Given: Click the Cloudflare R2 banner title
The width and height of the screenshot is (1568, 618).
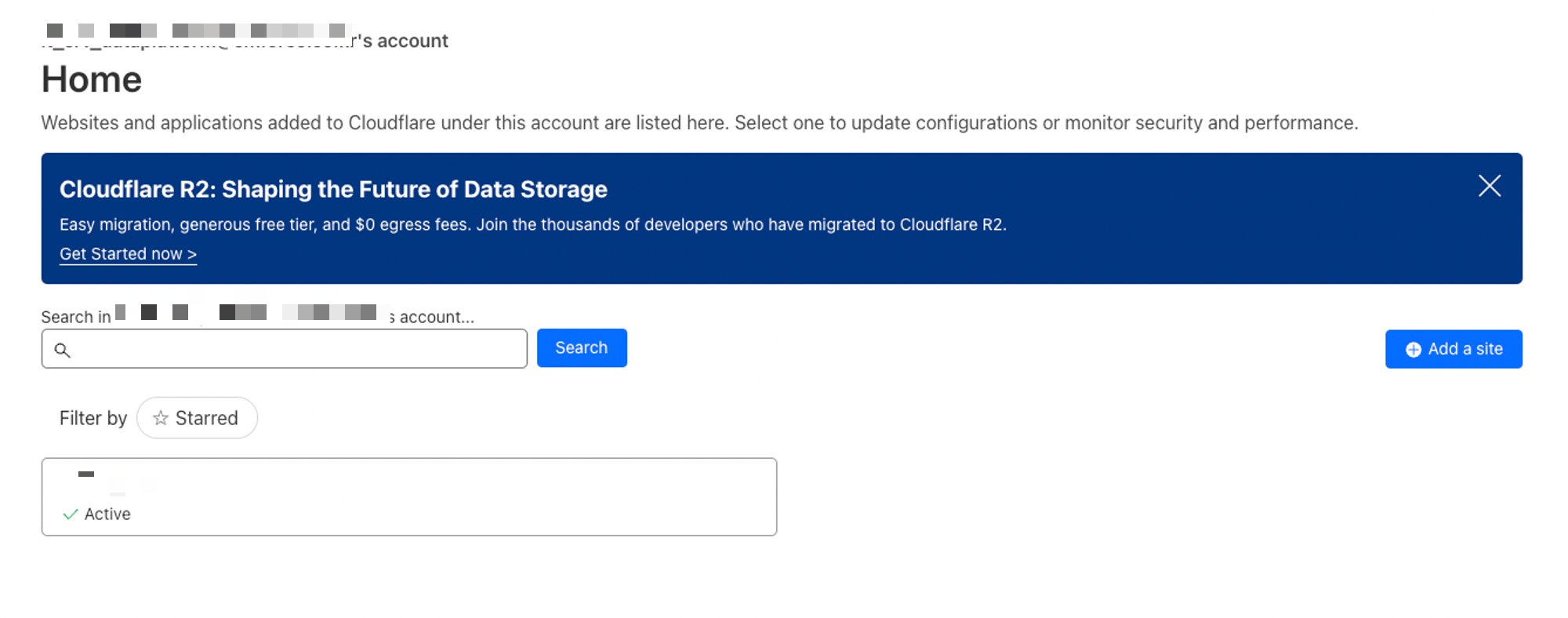Looking at the screenshot, I should [333, 190].
